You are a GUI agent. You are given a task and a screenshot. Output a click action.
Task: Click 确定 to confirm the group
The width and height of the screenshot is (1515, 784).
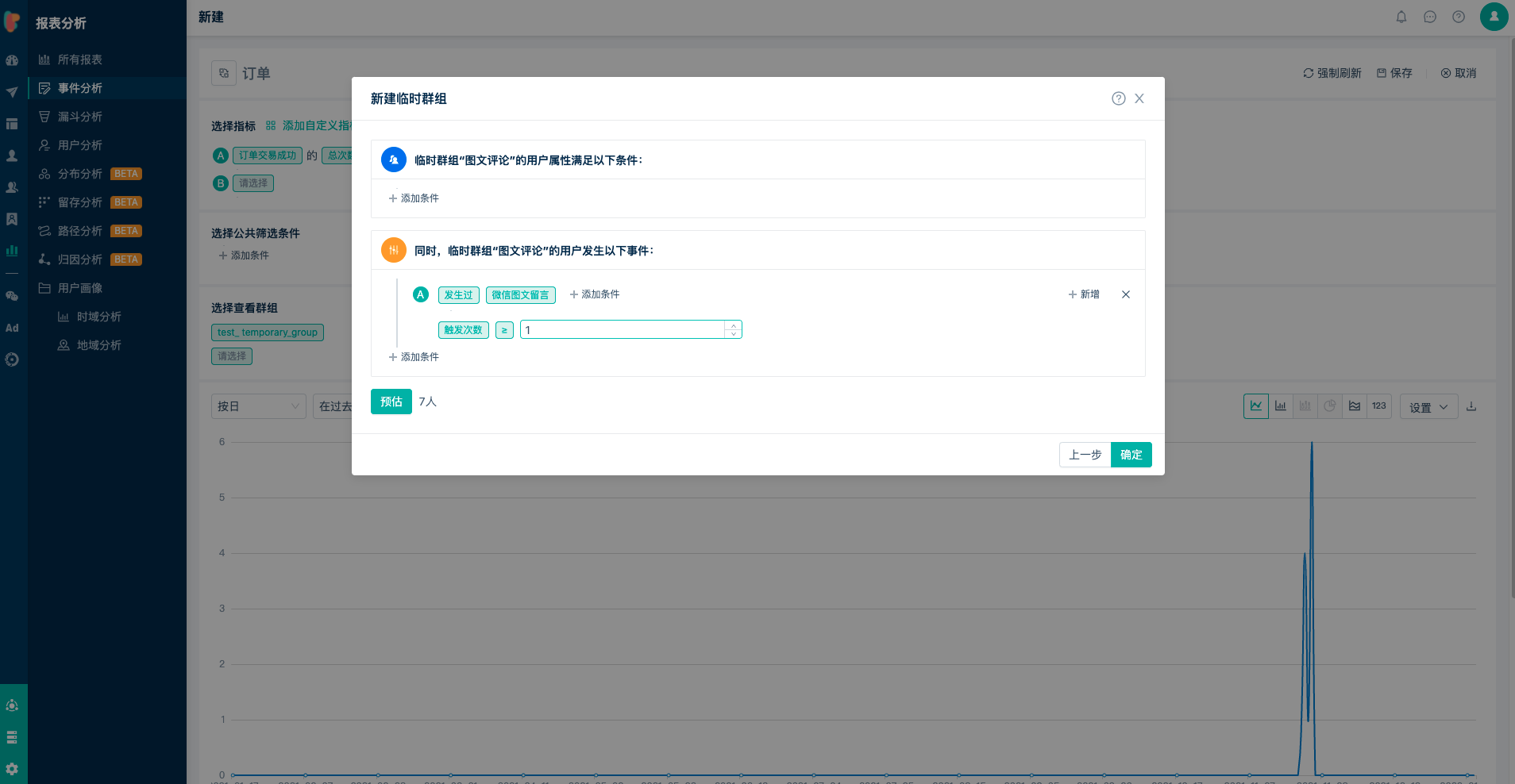[x=1131, y=455]
